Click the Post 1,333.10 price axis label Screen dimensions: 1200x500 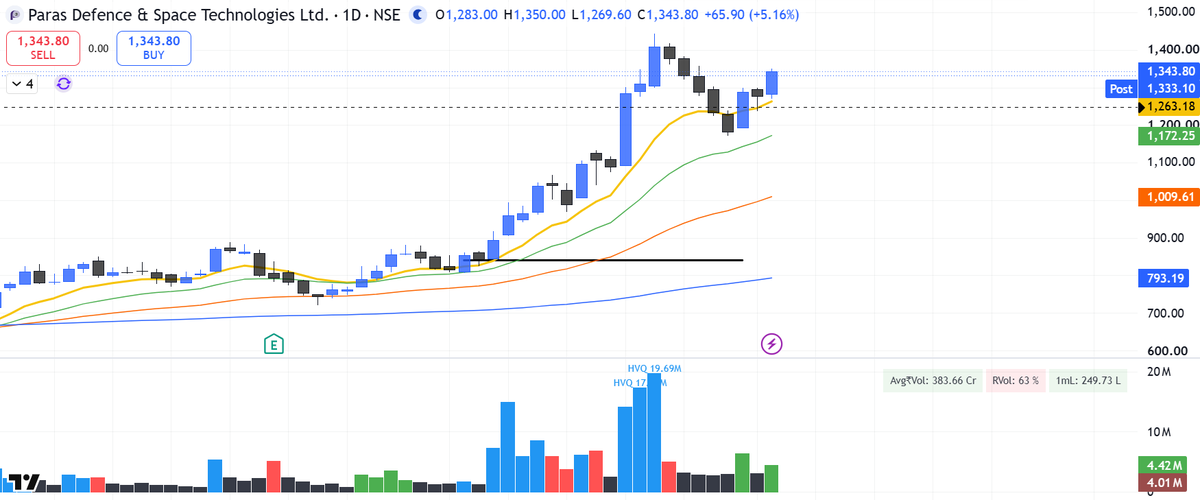pos(1151,88)
